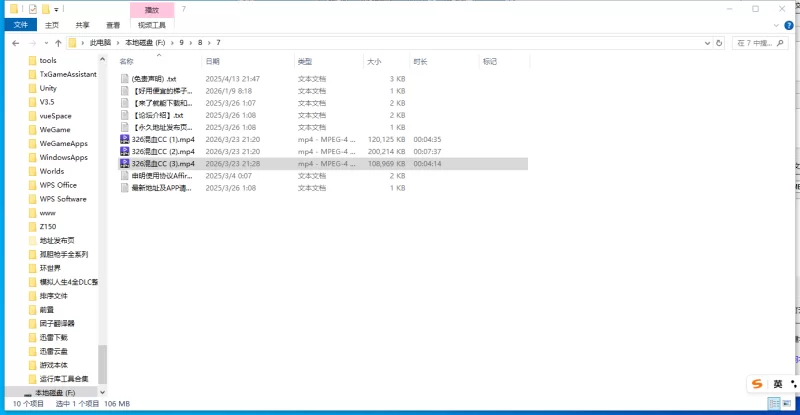Switch to the 查看 ribbon tab
This screenshot has height=415, width=800.
point(113,25)
